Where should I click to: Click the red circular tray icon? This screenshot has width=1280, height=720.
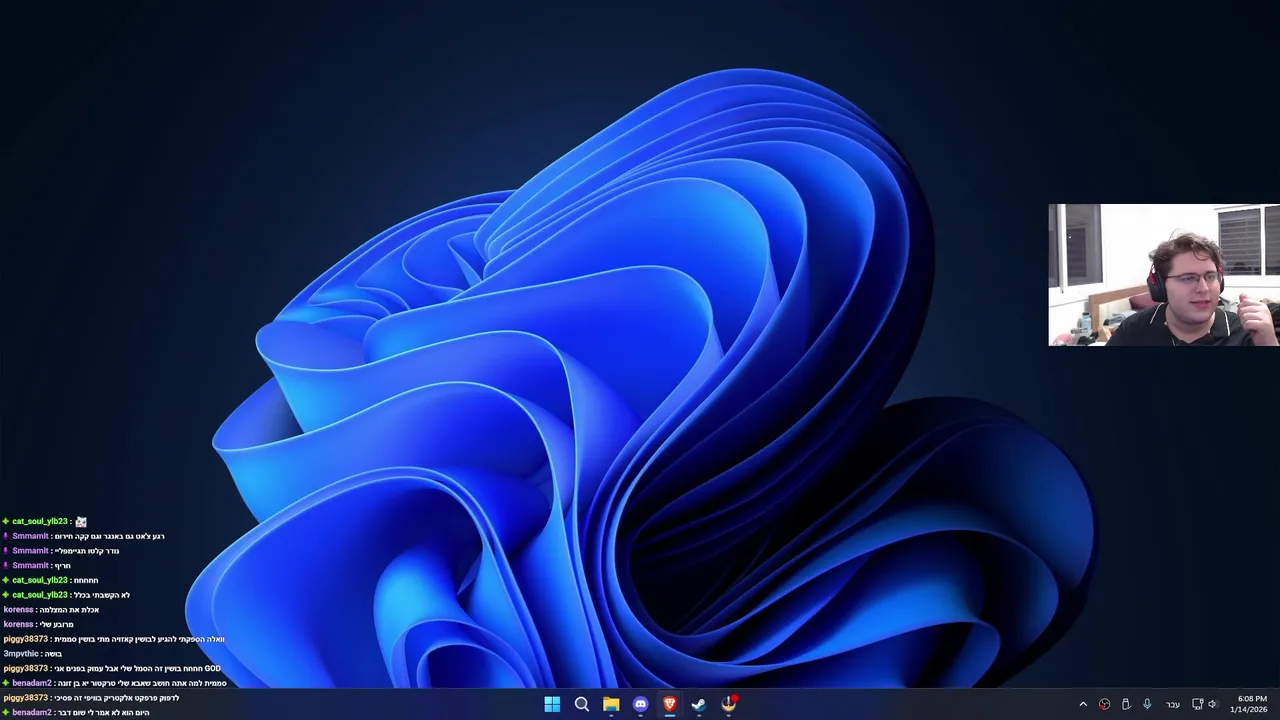coord(1104,704)
